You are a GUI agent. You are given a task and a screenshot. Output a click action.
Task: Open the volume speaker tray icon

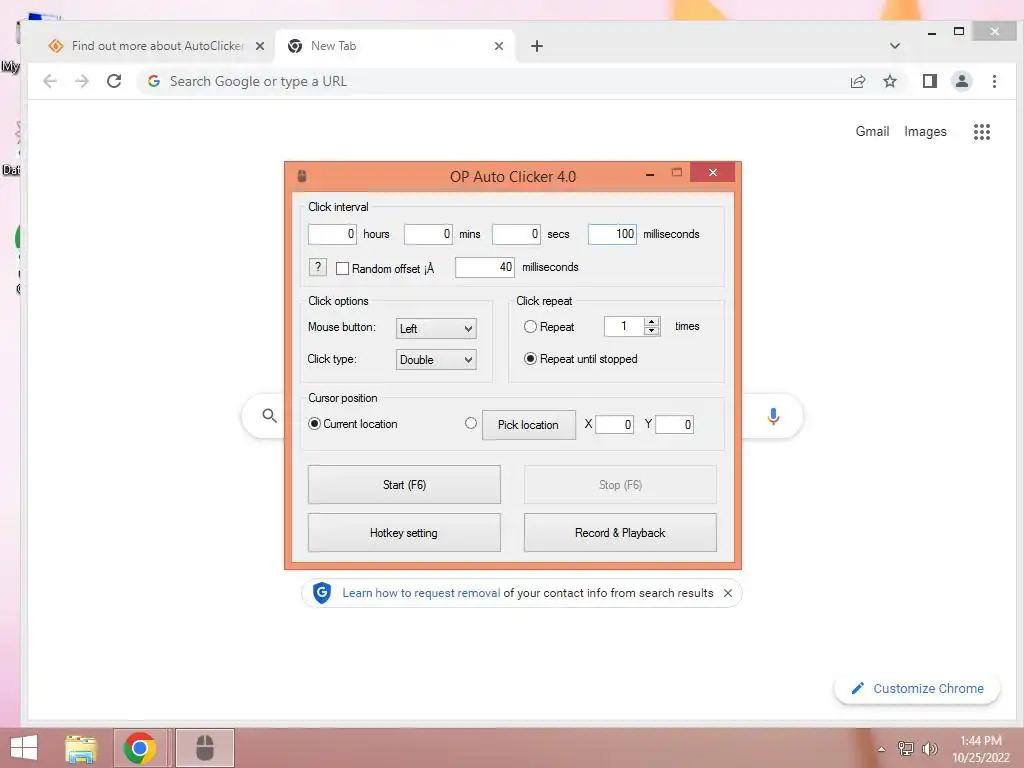[x=930, y=748]
